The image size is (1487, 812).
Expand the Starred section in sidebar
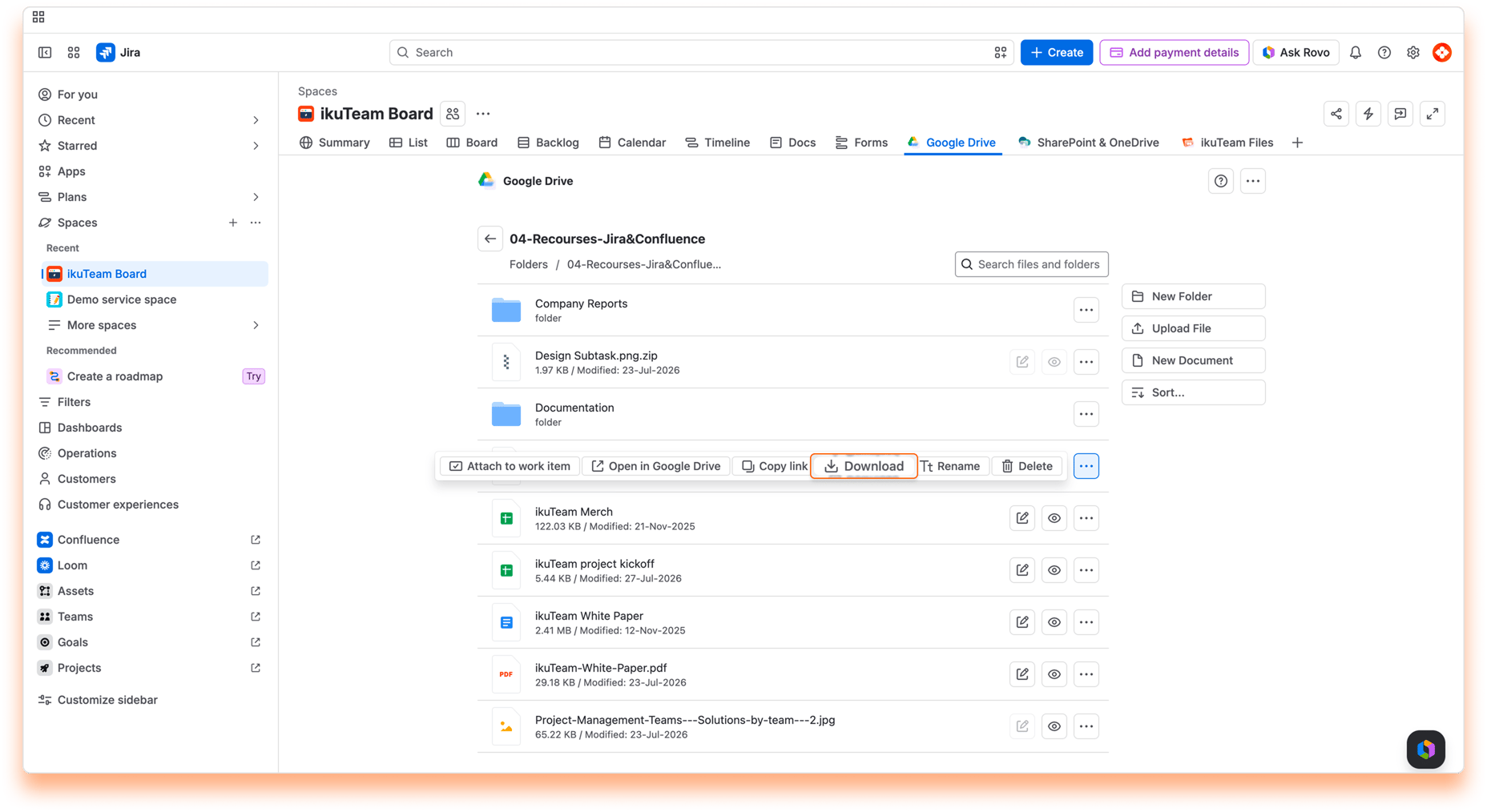(x=256, y=146)
